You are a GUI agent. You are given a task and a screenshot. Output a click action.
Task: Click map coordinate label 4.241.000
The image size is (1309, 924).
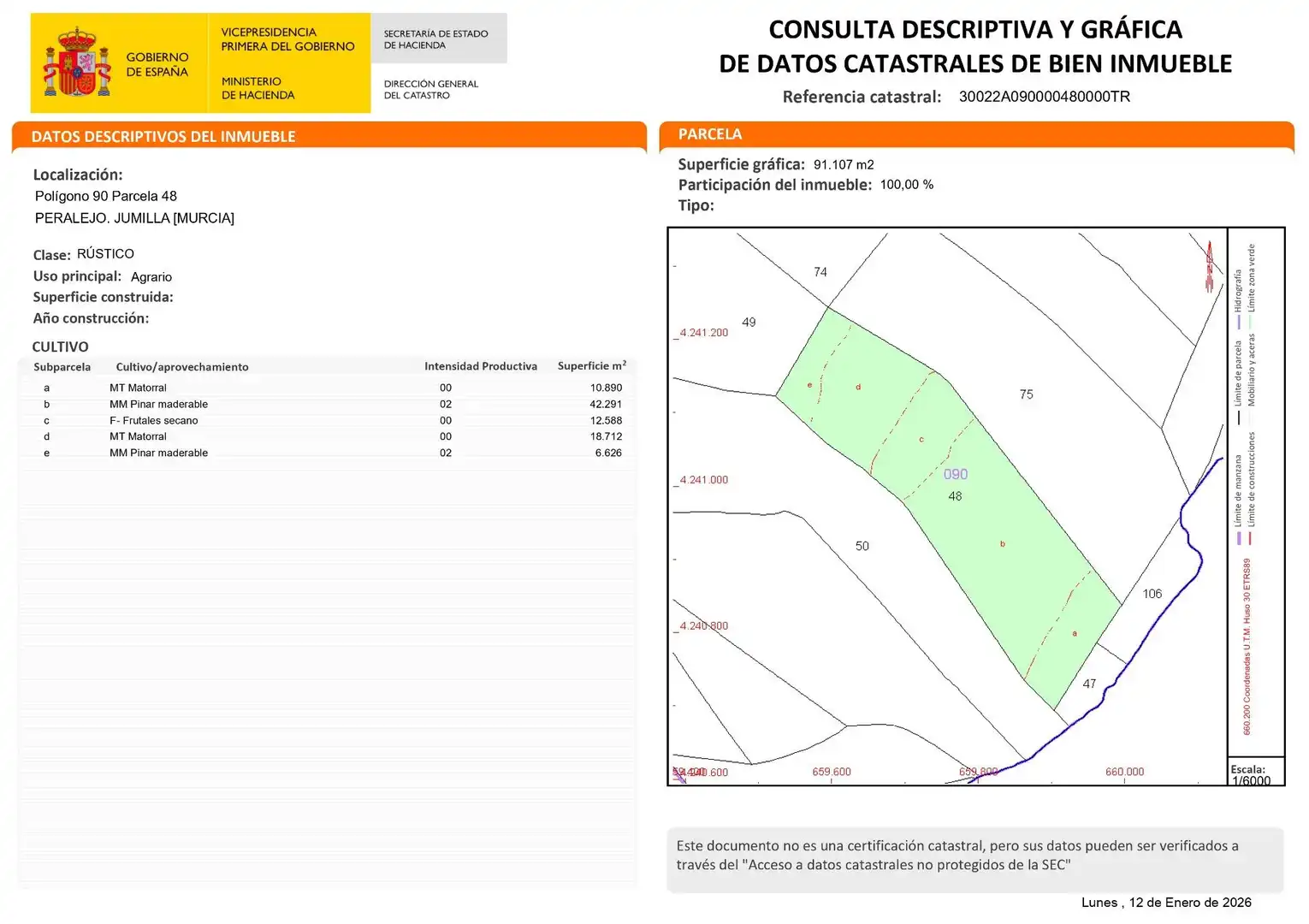click(x=703, y=480)
